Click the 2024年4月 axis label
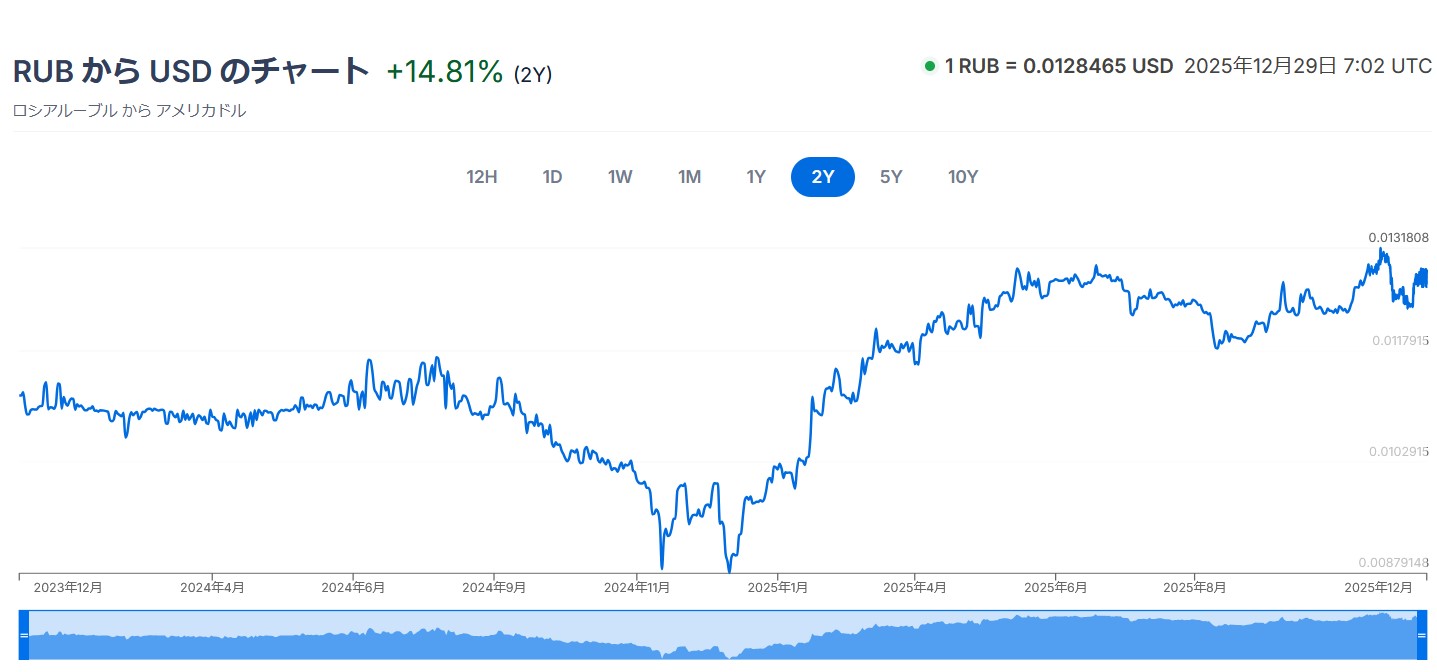The width and height of the screenshot is (1437, 672). pos(212,588)
